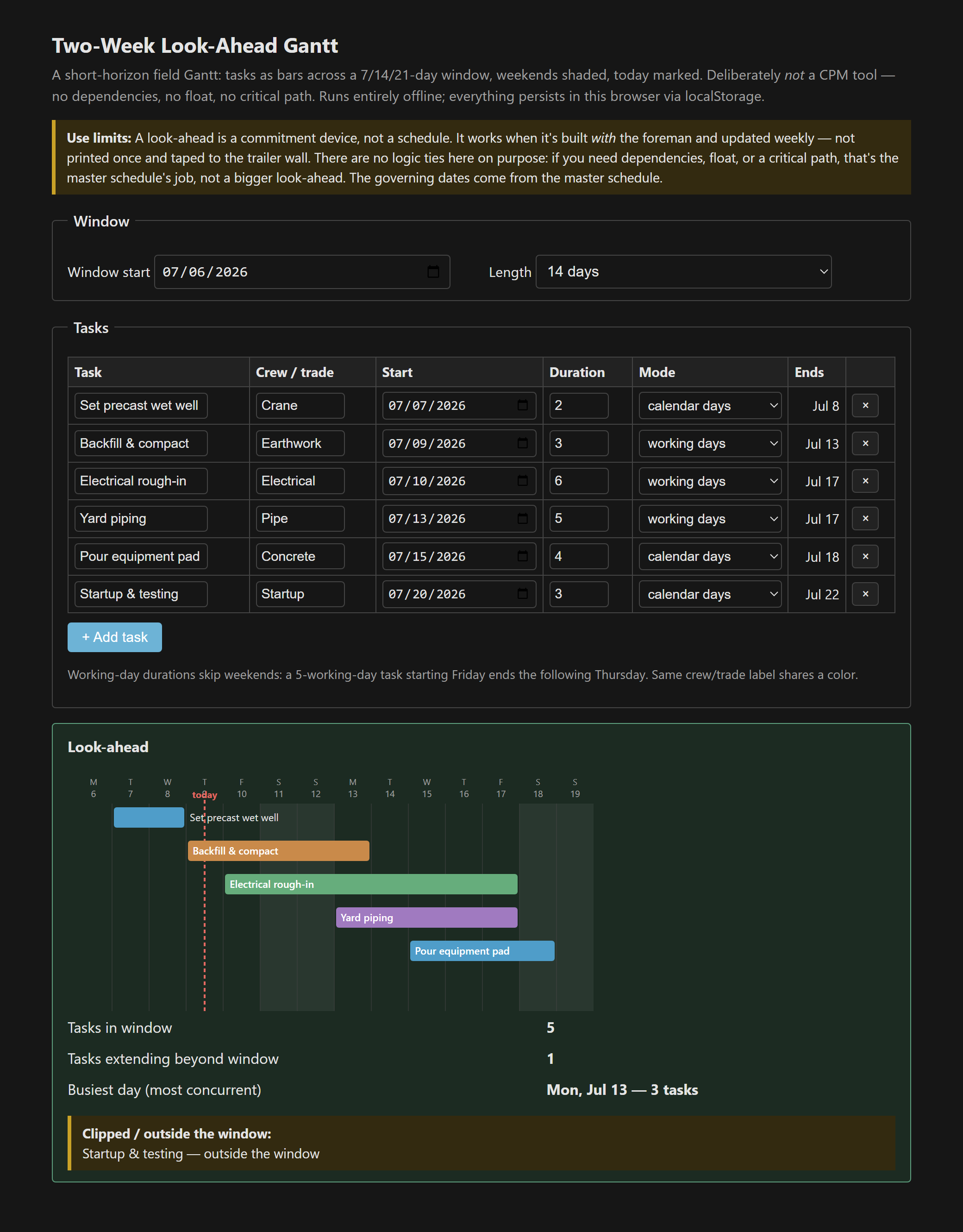Click the Yard piping task name field
The image size is (963, 1232).
tap(141, 518)
